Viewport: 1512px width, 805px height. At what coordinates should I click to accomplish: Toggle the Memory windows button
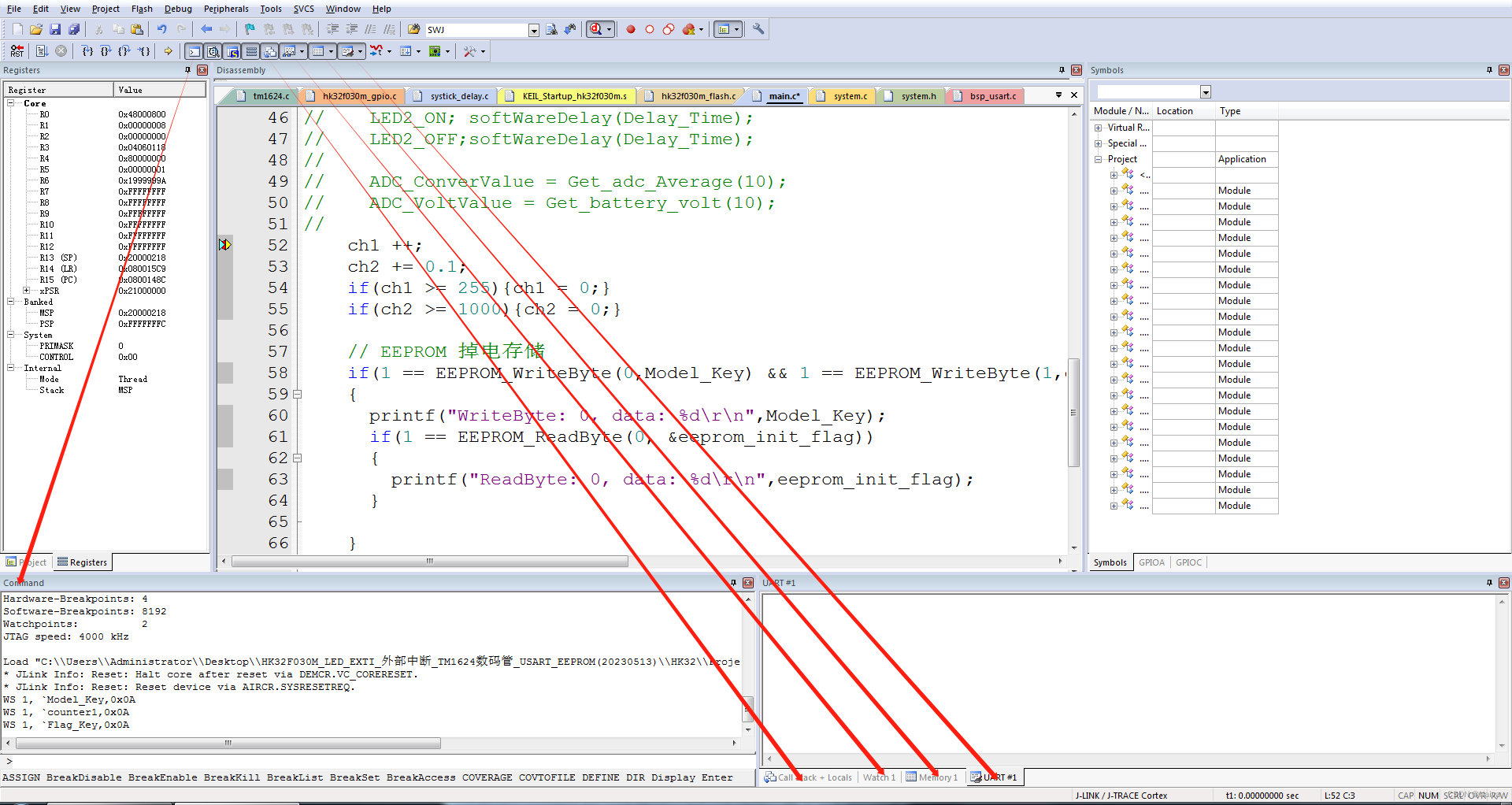click(x=318, y=51)
